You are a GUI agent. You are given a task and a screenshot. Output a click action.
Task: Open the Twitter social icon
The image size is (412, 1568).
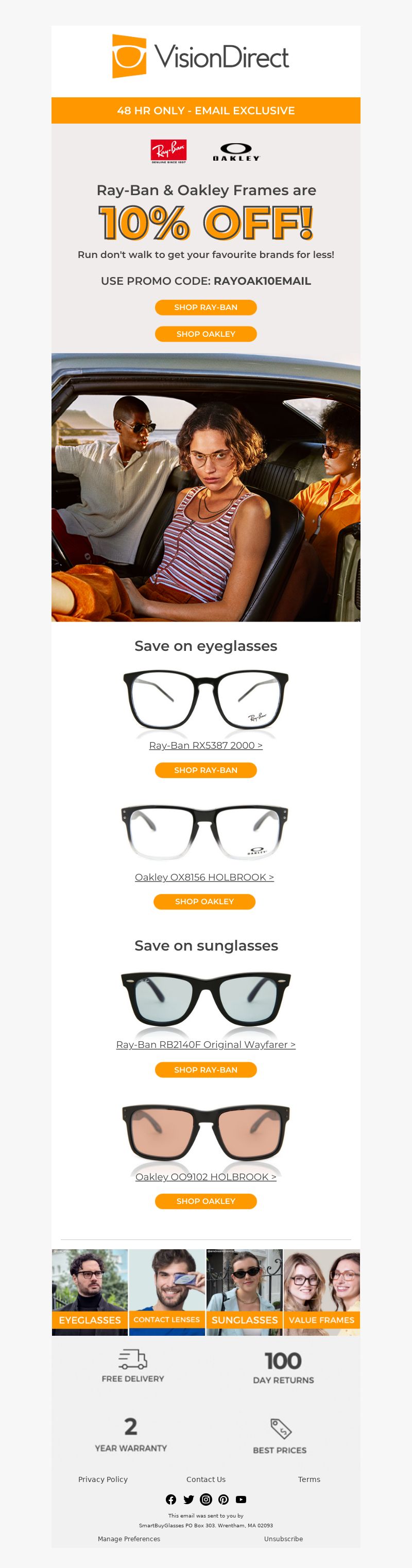[188, 1499]
